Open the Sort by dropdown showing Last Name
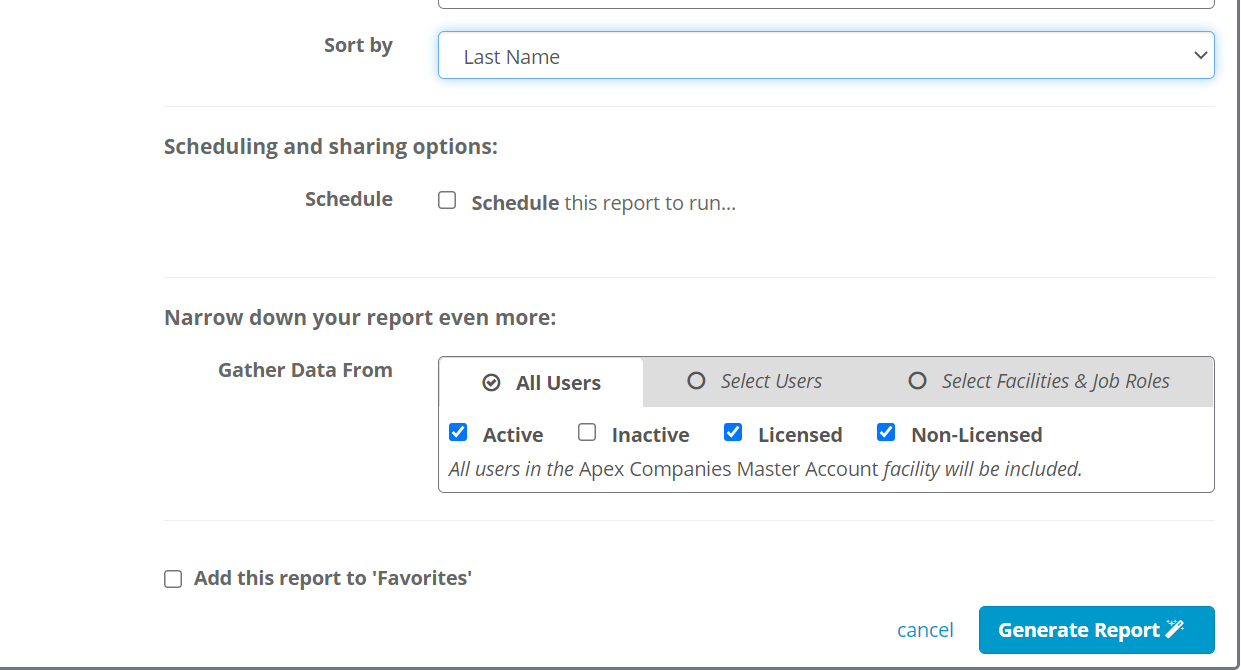1241x670 pixels. click(825, 55)
